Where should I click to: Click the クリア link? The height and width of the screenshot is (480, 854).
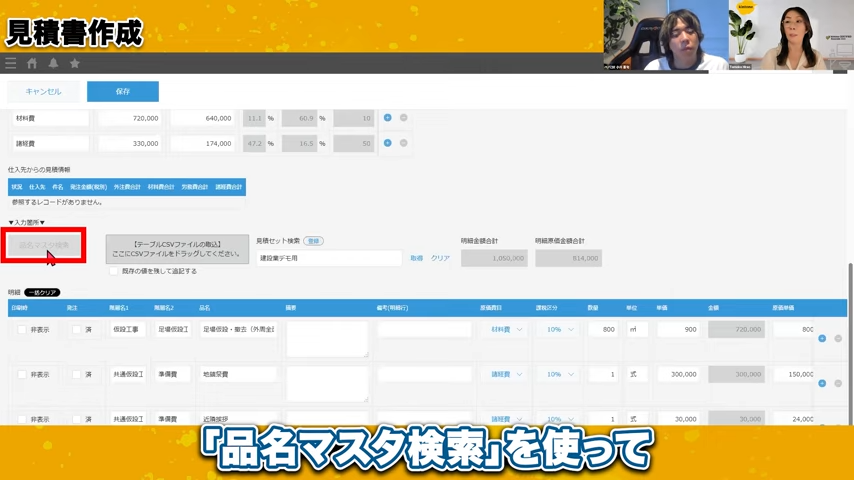click(440, 258)
